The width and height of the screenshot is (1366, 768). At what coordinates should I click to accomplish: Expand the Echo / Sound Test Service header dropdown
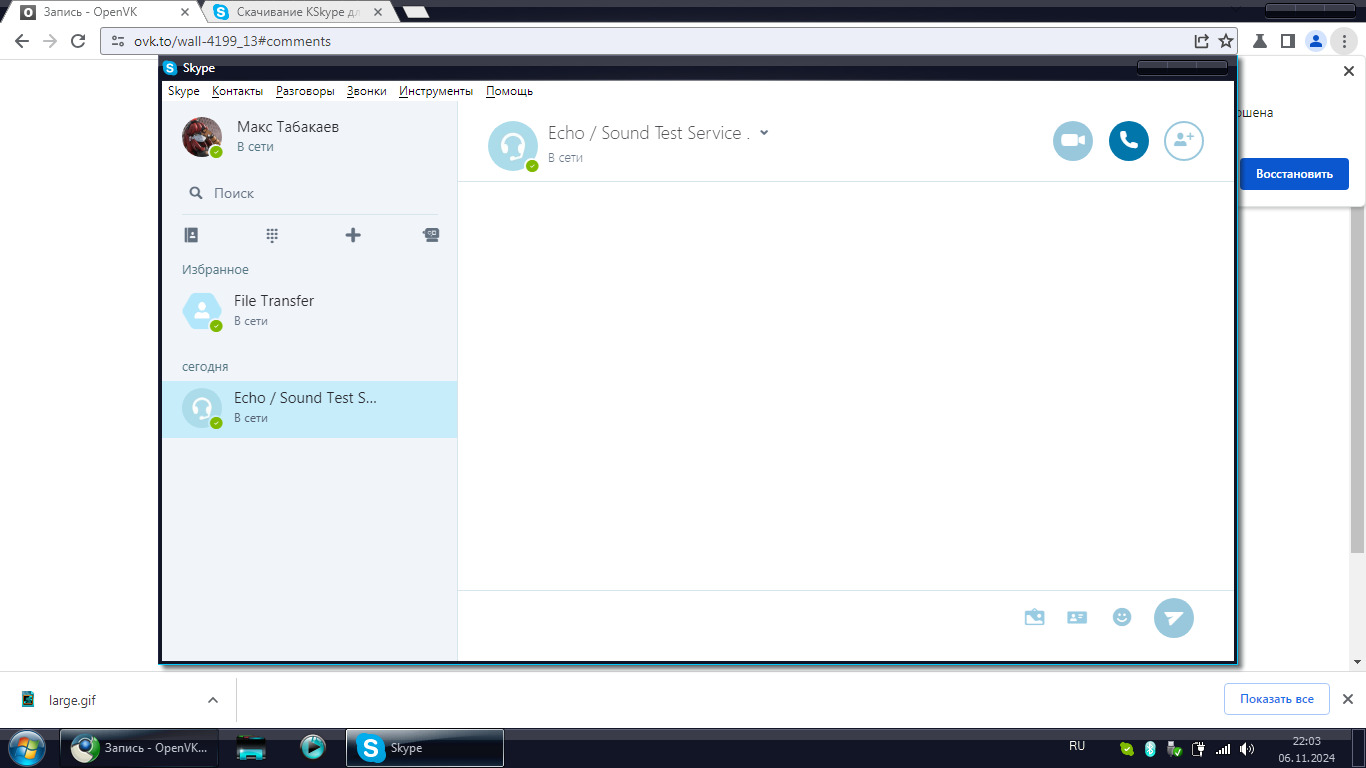pos(764,132)
